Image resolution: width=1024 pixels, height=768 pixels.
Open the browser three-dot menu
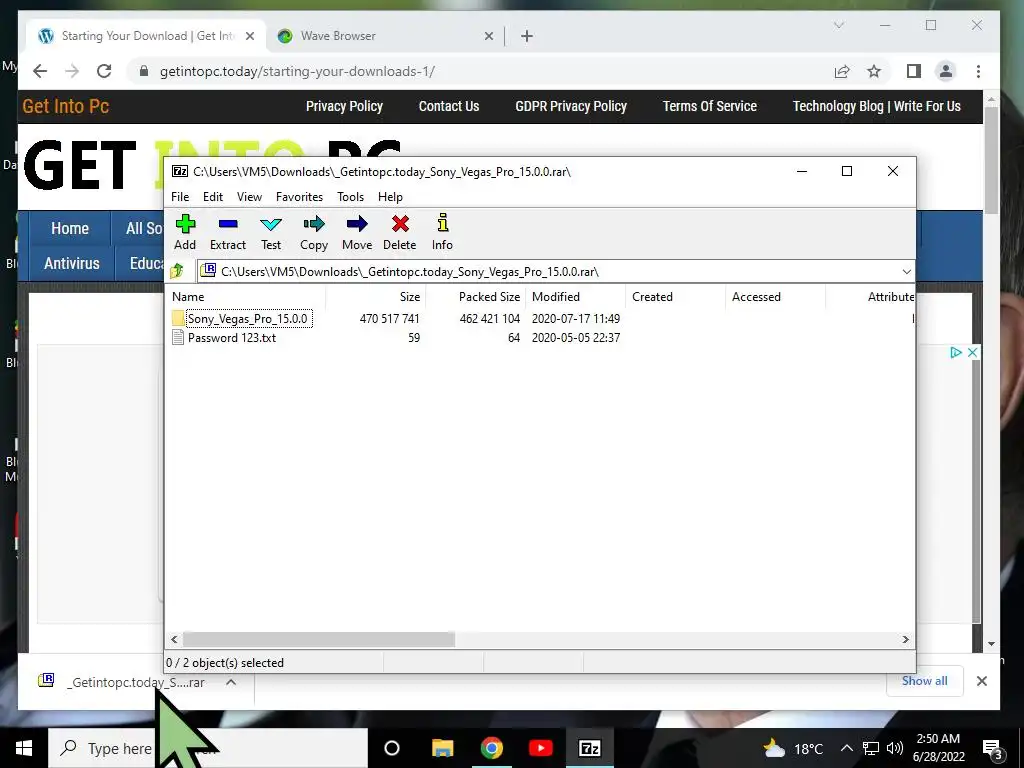point(978,71)
